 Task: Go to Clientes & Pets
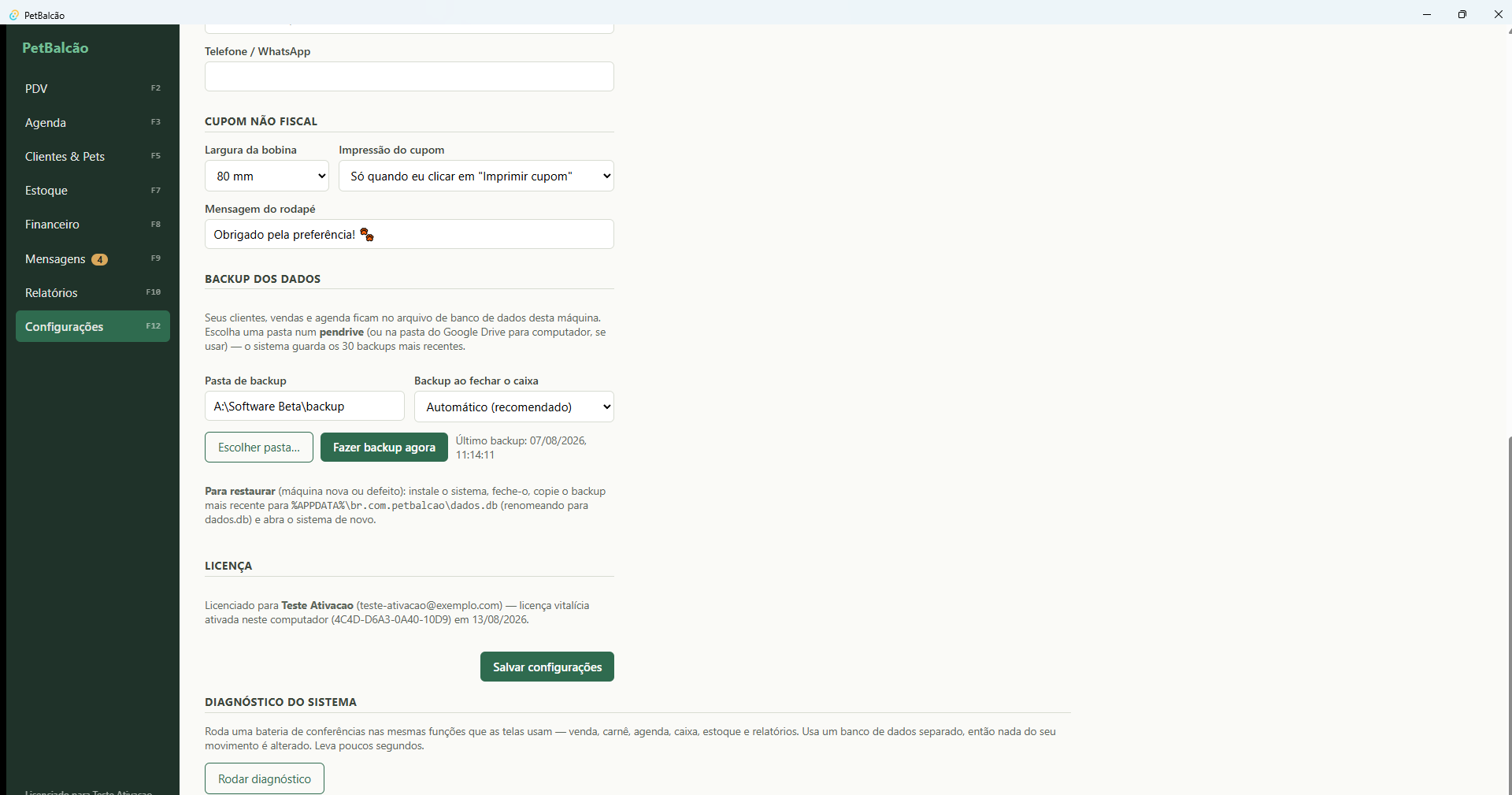click(x=93, y=156)
